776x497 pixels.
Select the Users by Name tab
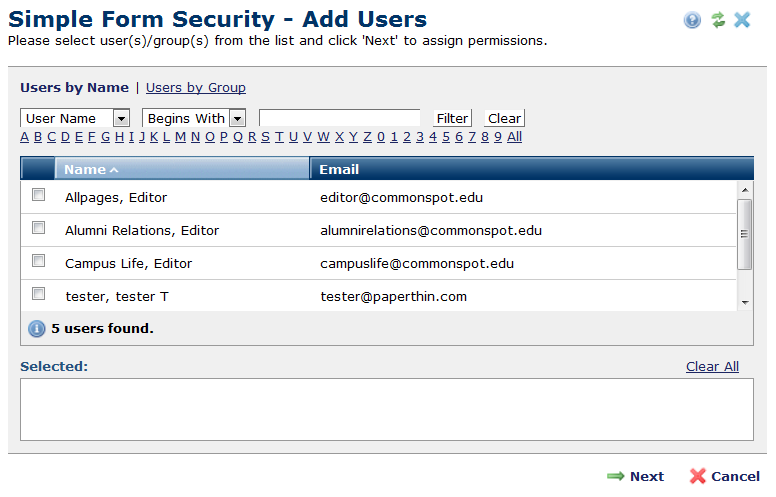click(x=74, y=88)
